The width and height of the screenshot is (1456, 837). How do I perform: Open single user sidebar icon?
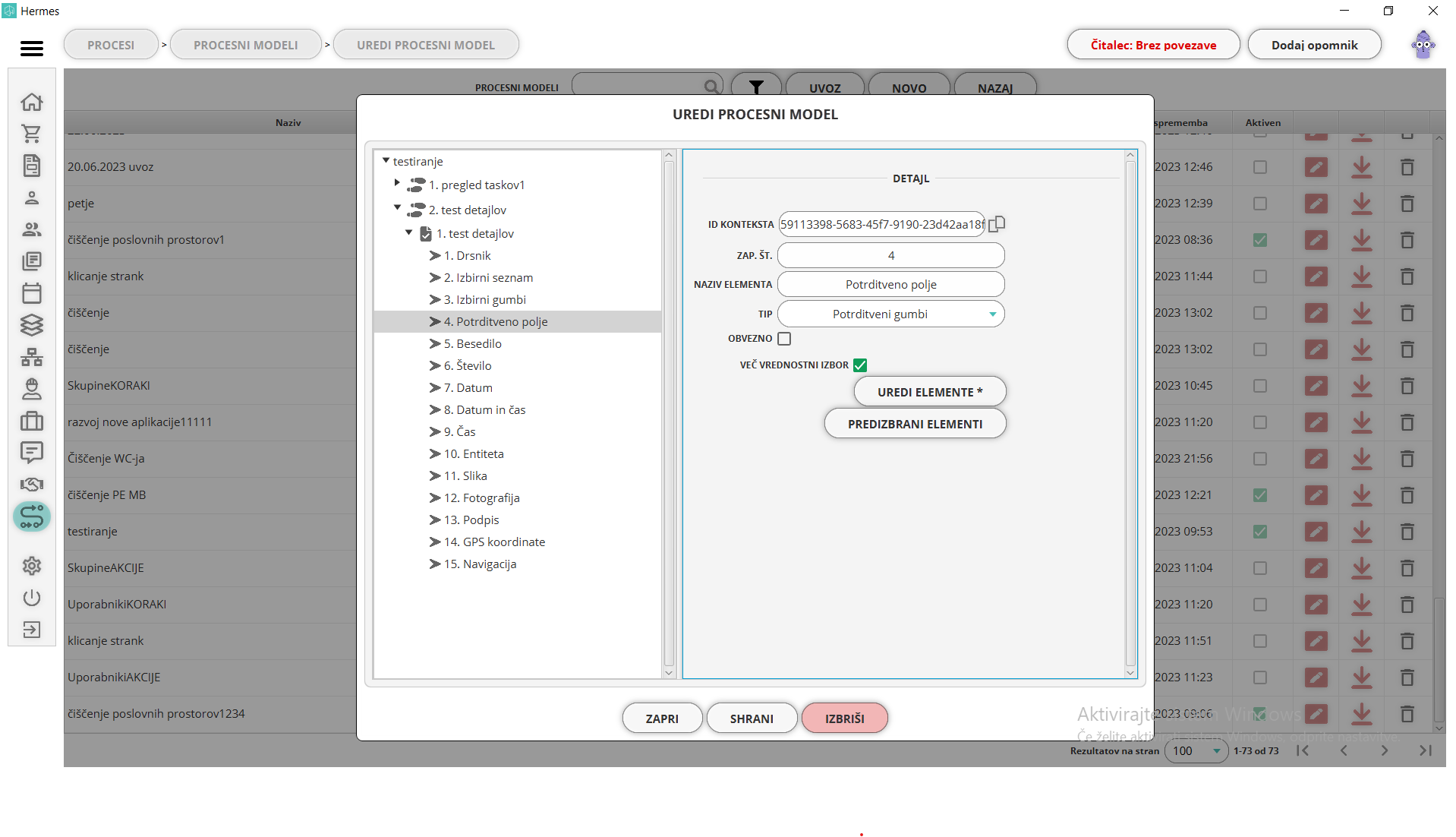click(32, 197)
